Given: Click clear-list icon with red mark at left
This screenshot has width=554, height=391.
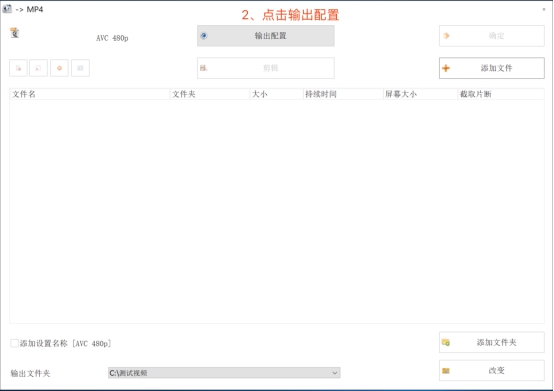Looking at the screenshot, I should 39,68.
